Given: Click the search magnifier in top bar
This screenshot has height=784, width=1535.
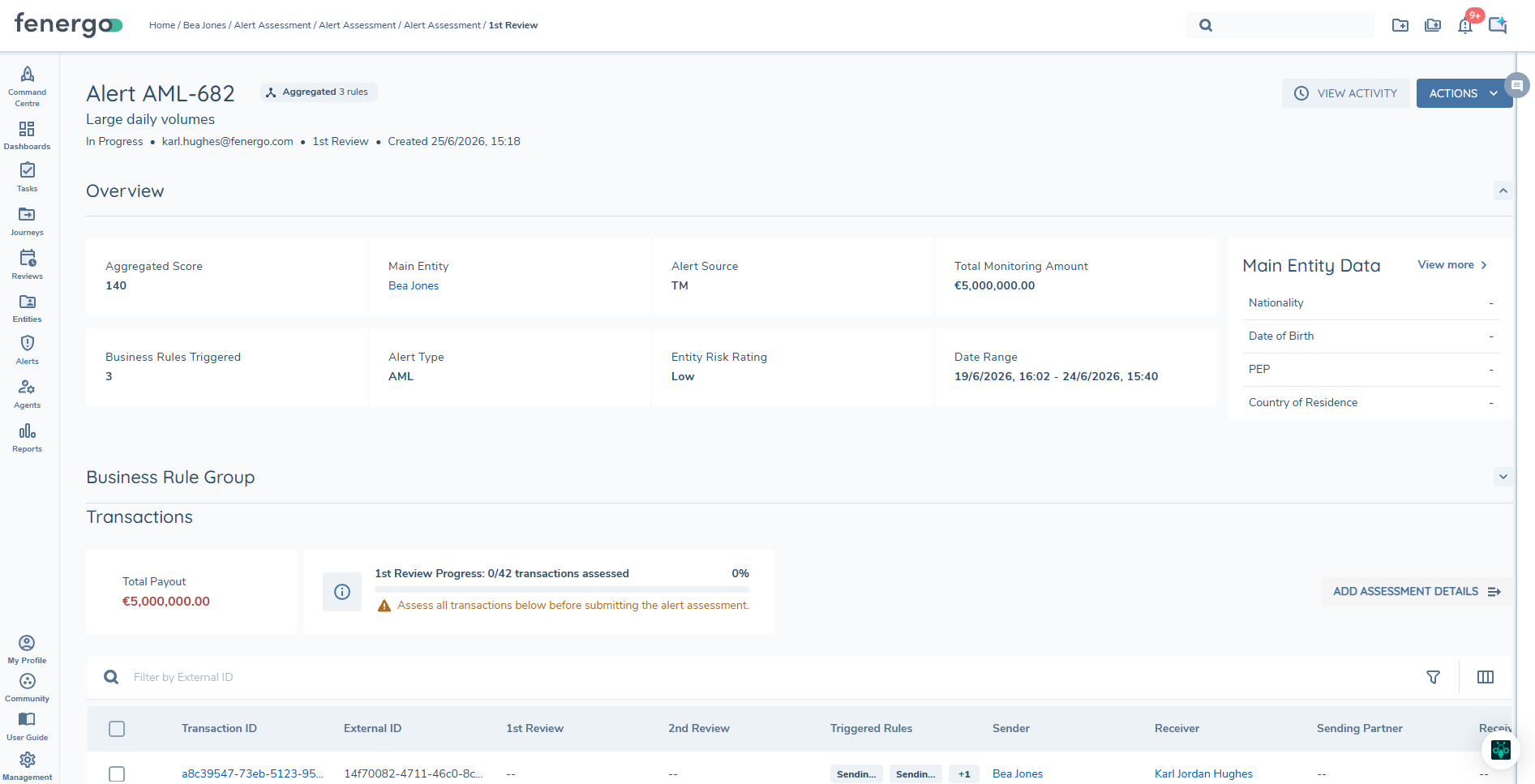Looking at the screenshot, I should tap(1206, 25).
